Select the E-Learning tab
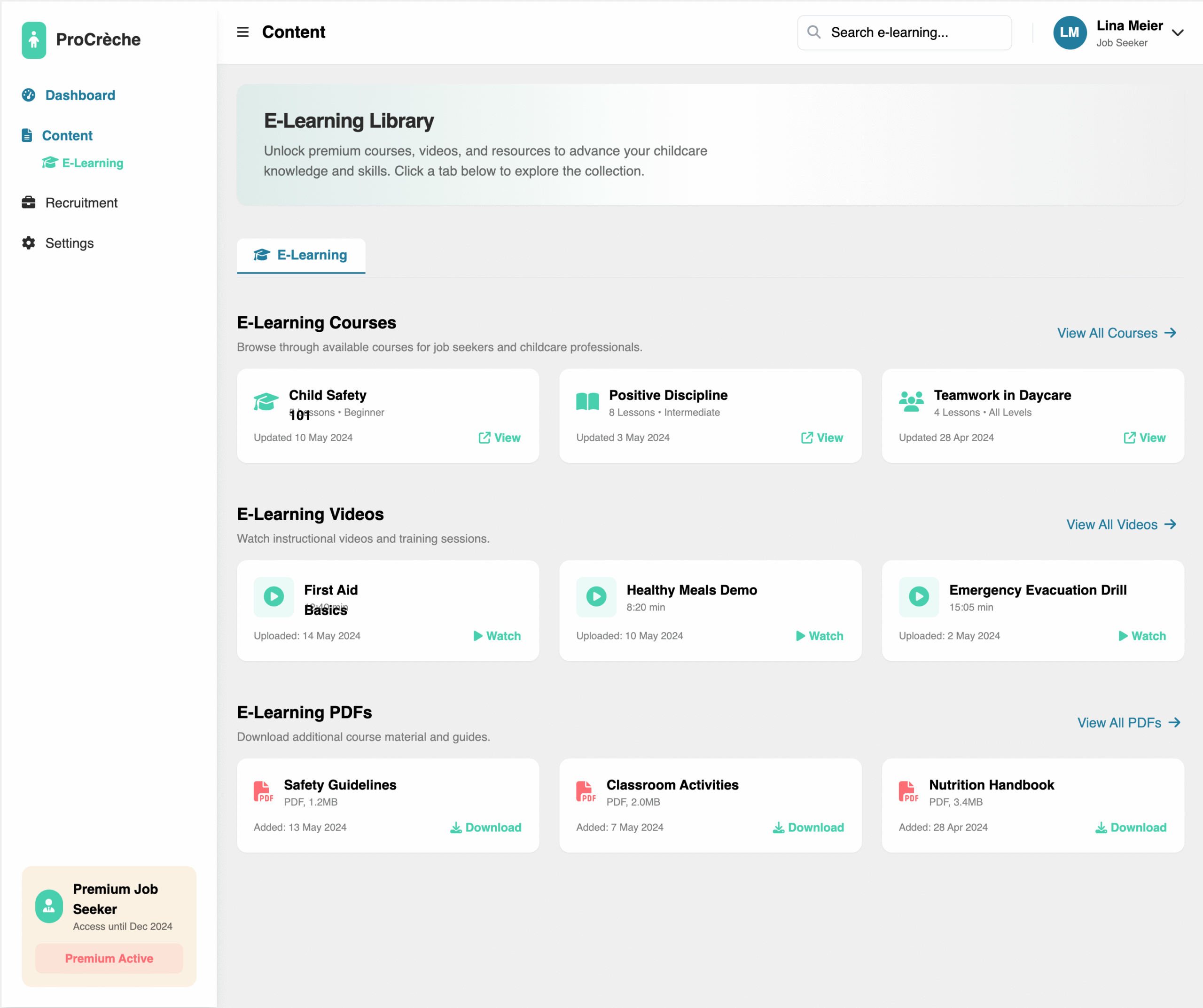 click(x=301, y=255)
